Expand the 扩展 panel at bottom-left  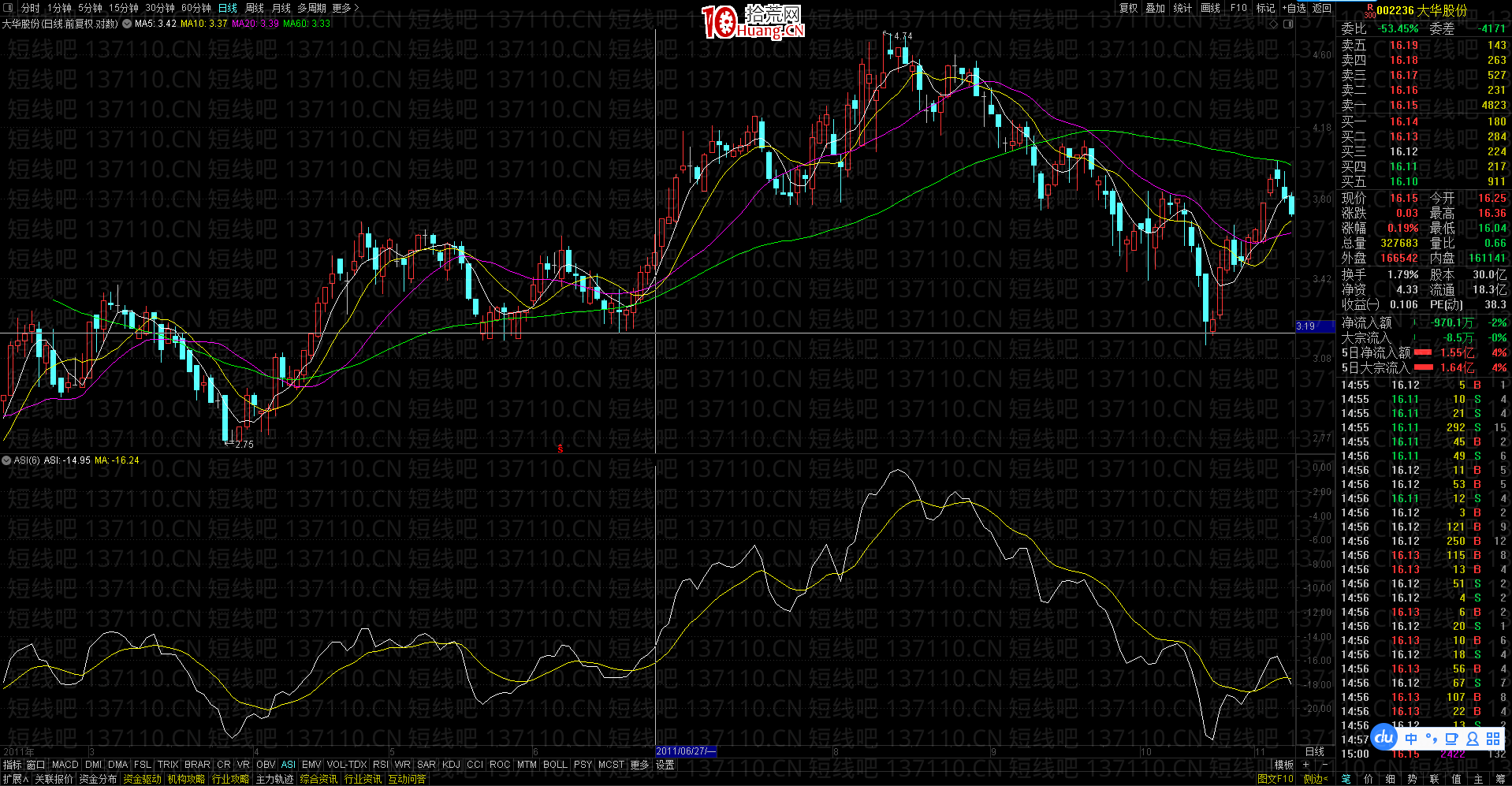point(15,779)
